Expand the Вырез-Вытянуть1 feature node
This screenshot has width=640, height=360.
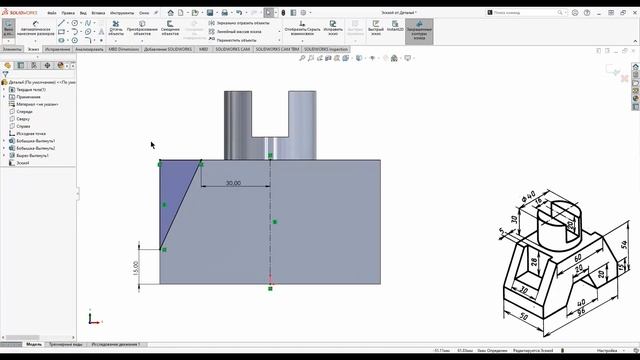click(4, 156)
